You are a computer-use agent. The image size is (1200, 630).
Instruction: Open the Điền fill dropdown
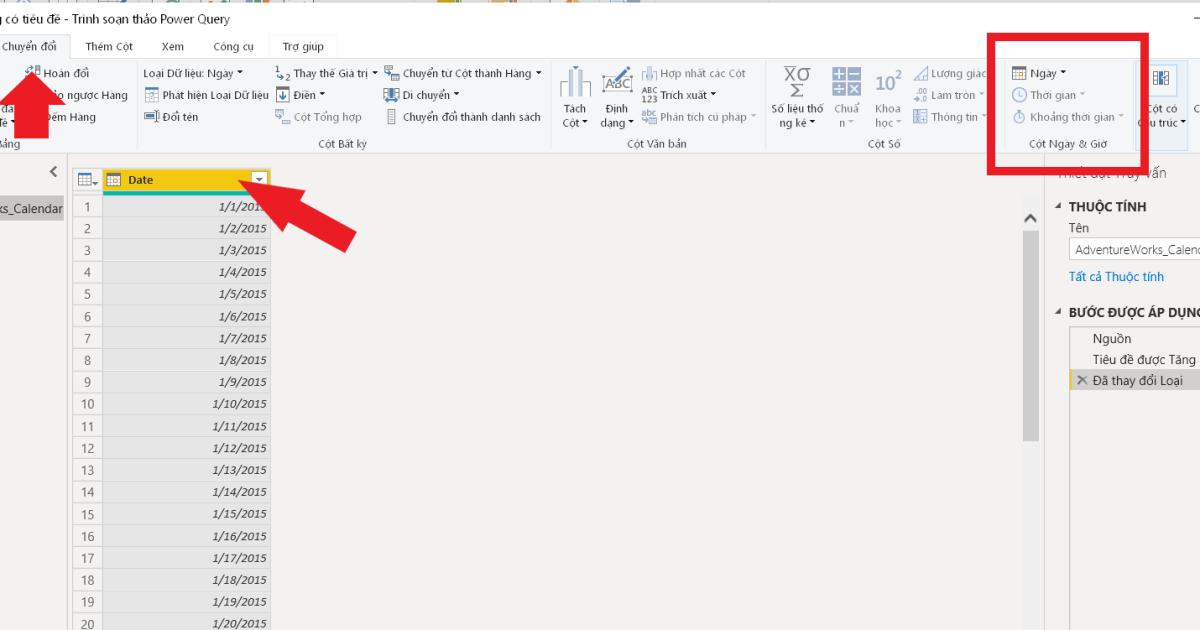tap(300, 95)
